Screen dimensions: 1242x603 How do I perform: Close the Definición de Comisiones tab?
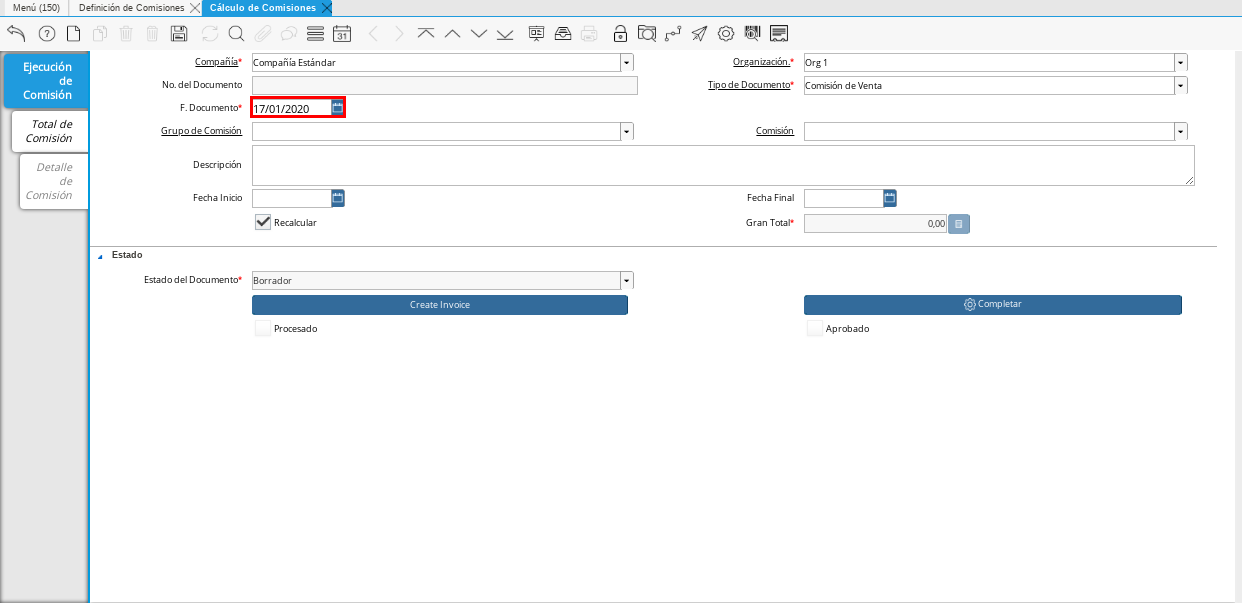click(194, 7)
